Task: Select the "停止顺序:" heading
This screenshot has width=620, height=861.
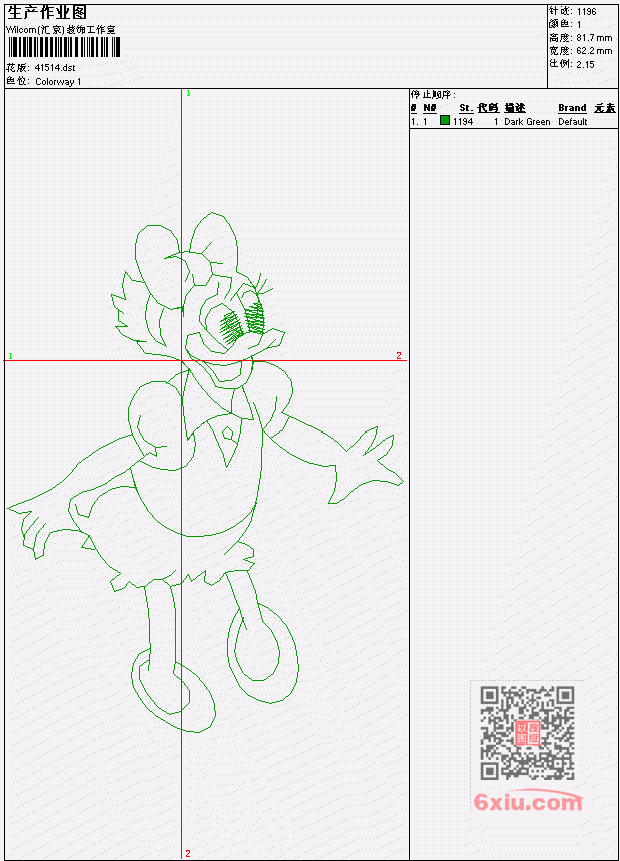Action: pos(433,94)
